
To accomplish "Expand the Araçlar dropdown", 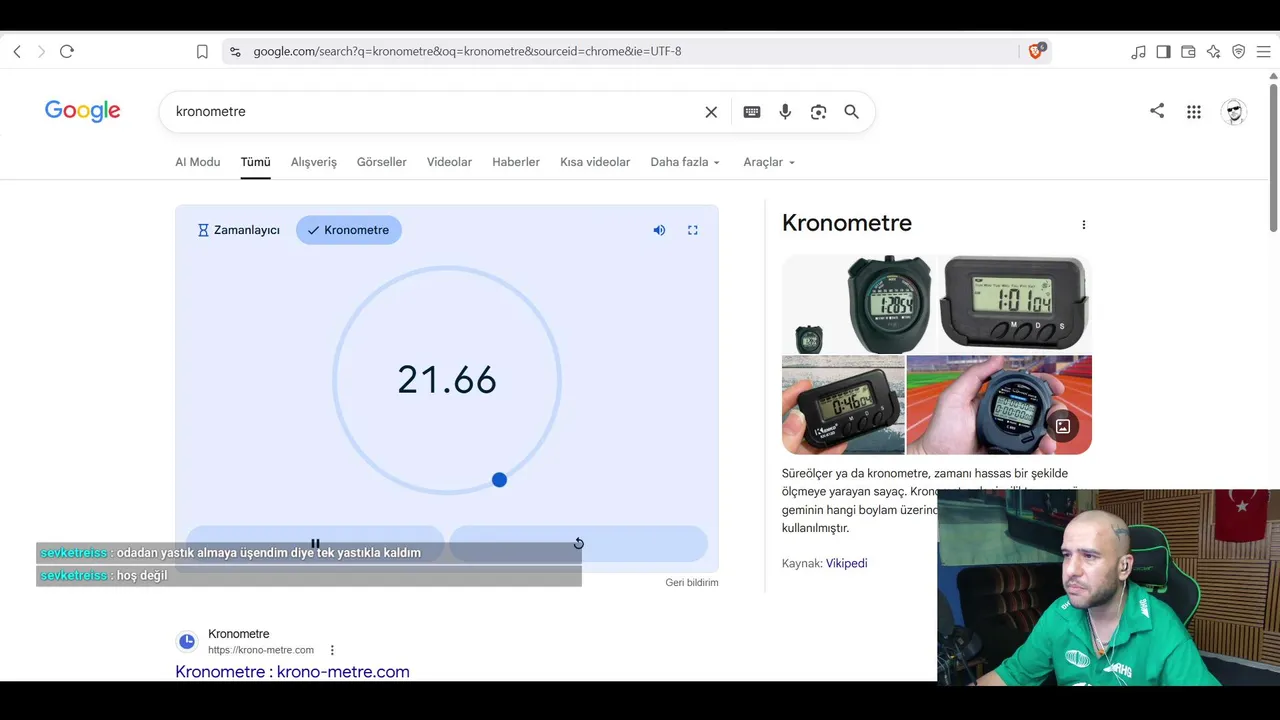I will [769, 162].
